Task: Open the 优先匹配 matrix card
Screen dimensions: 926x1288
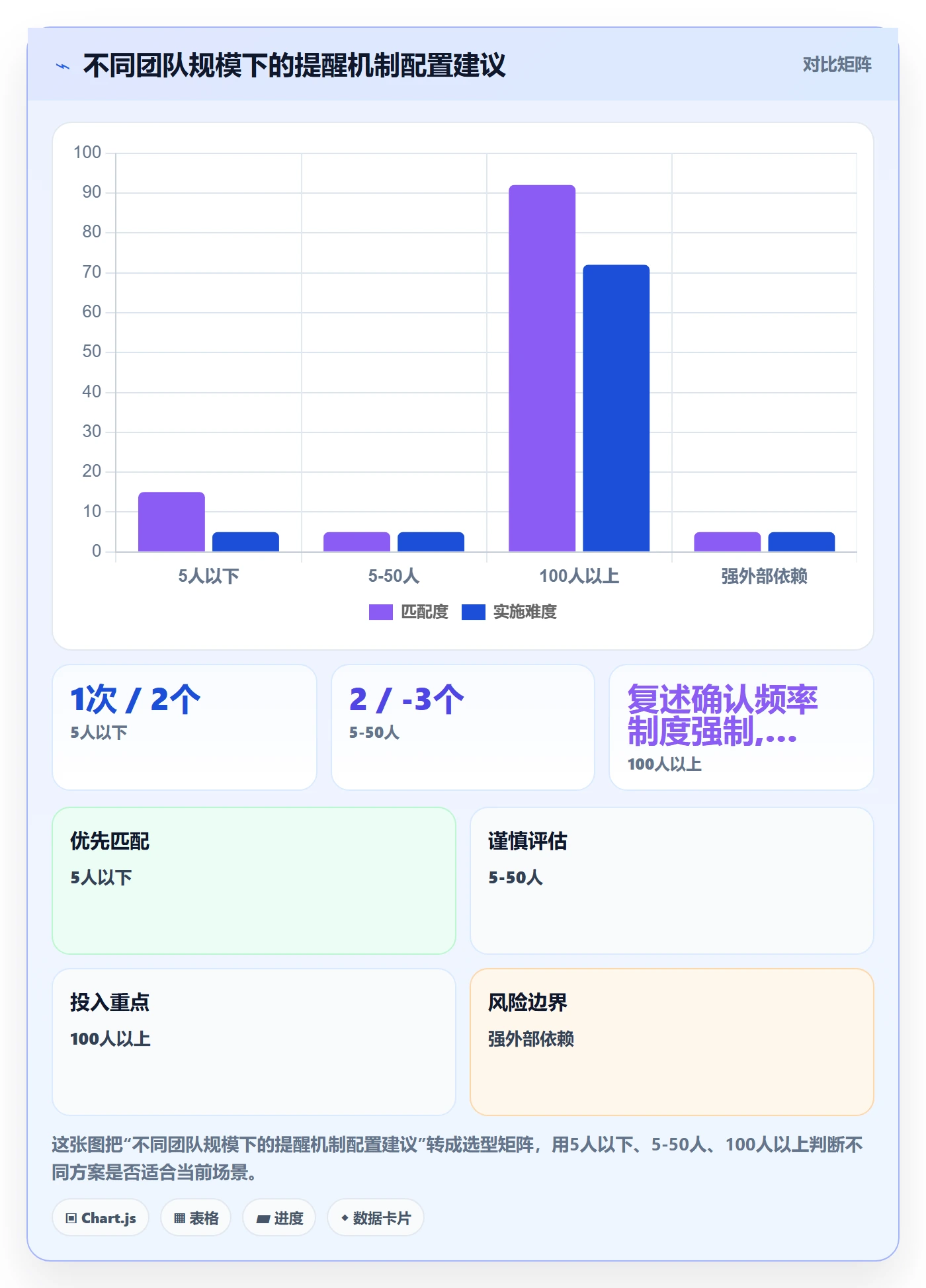Action: 254,881
